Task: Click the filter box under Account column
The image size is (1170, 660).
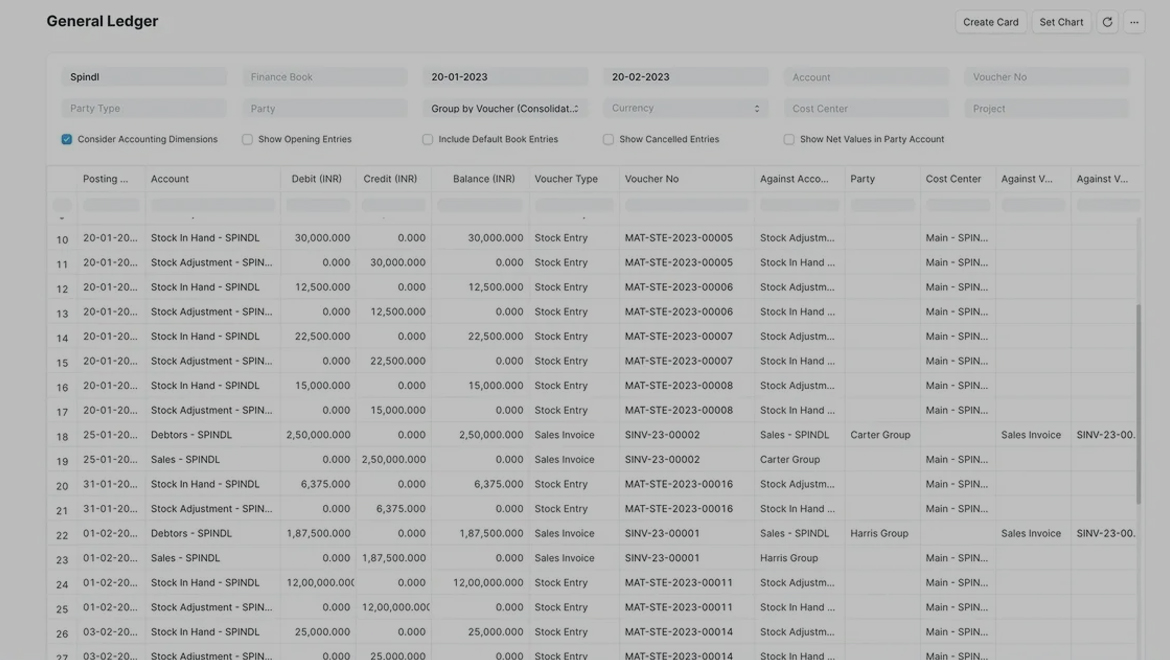Action: point(212,205)
